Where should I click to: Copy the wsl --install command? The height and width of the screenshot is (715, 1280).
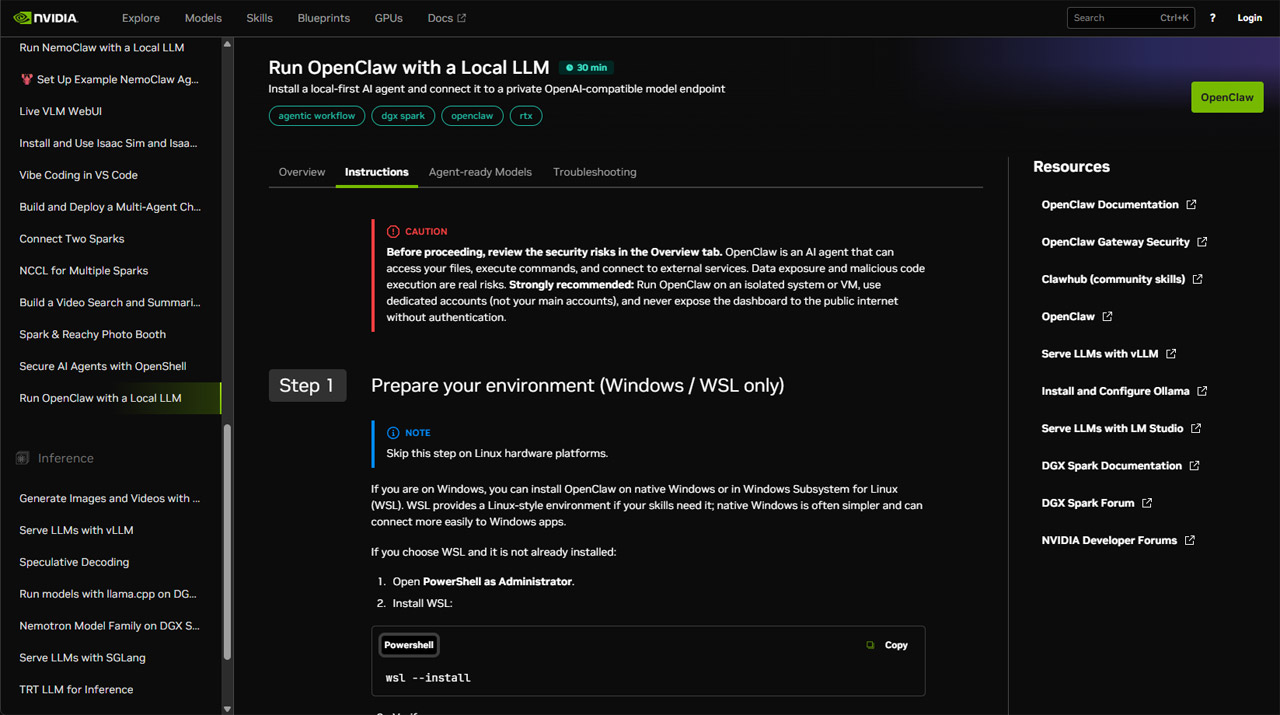pos(887,645)
